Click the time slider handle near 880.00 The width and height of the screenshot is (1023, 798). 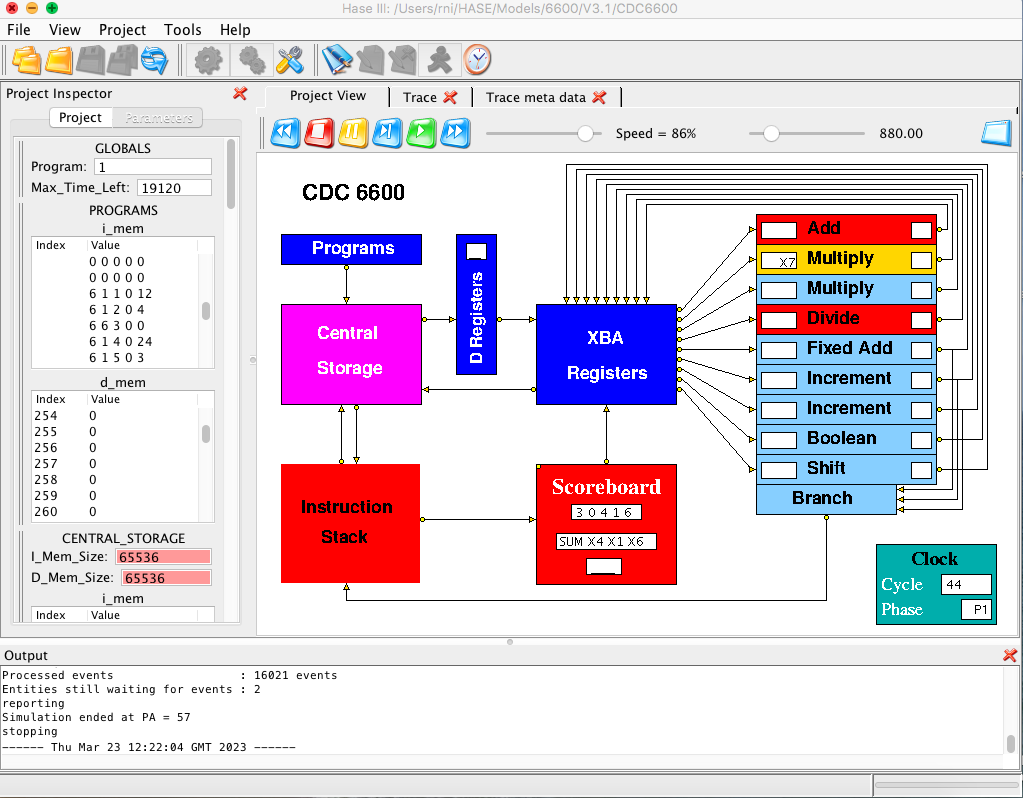tap(771, 133)
